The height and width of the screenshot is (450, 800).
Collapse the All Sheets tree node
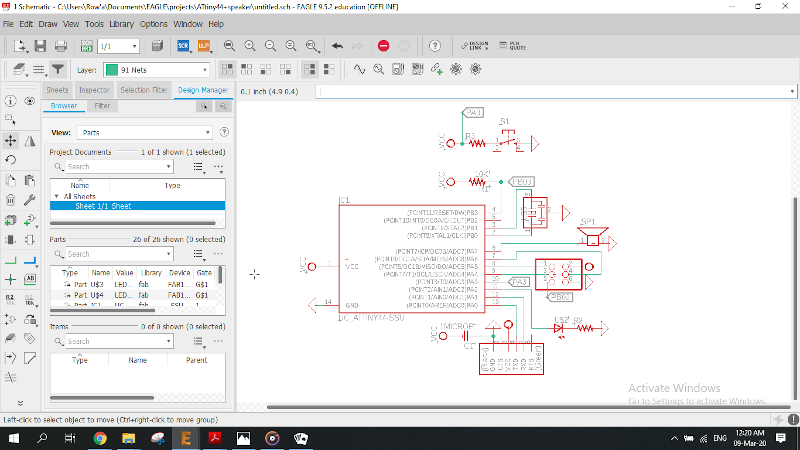pyautogui.click(x=57, y=196)
